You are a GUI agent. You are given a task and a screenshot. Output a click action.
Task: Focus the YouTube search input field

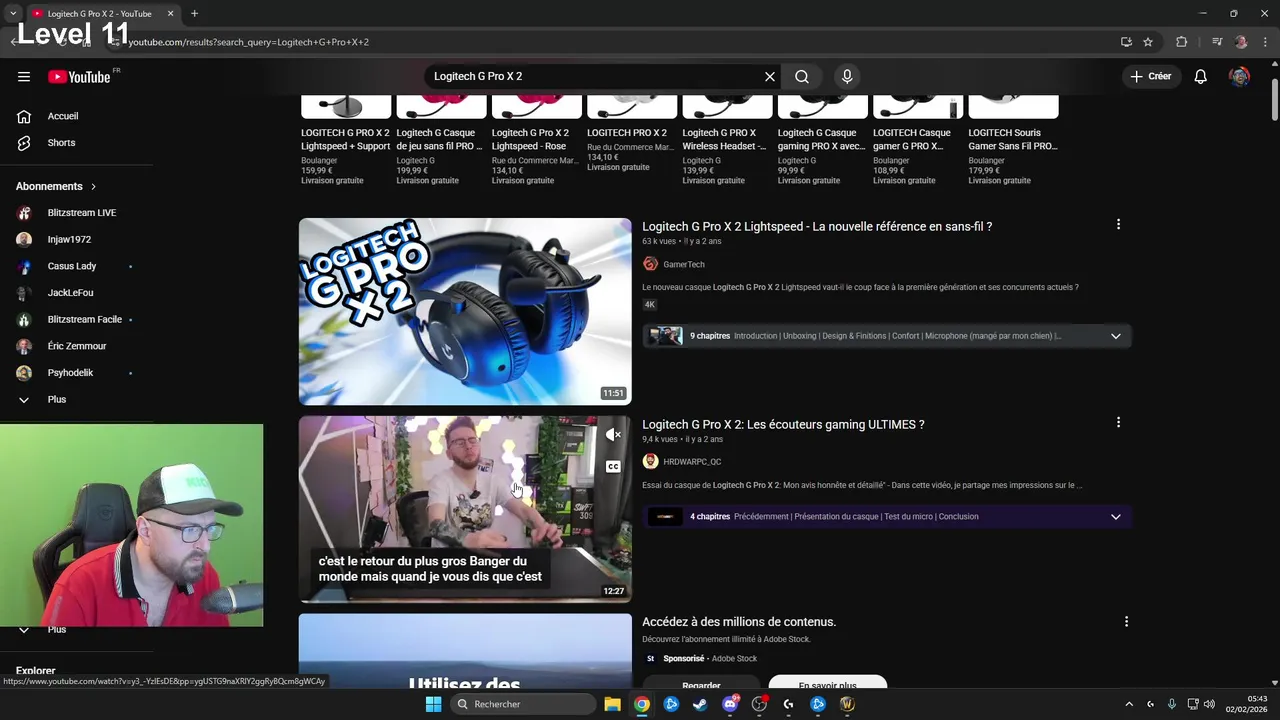(x=595, y=76)
